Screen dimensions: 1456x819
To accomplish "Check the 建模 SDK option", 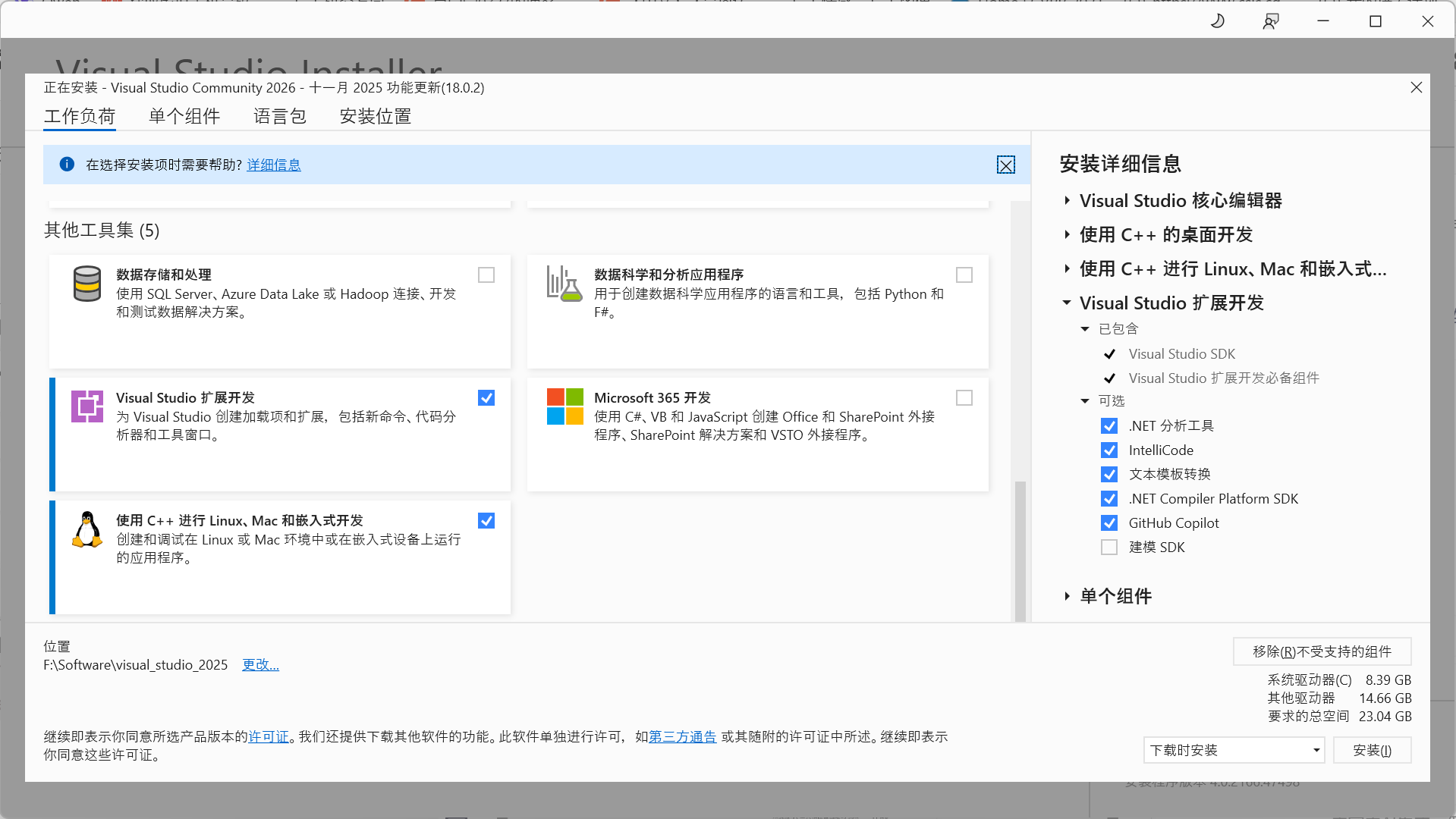I will pyautogui.click(x=1109, y=548).
